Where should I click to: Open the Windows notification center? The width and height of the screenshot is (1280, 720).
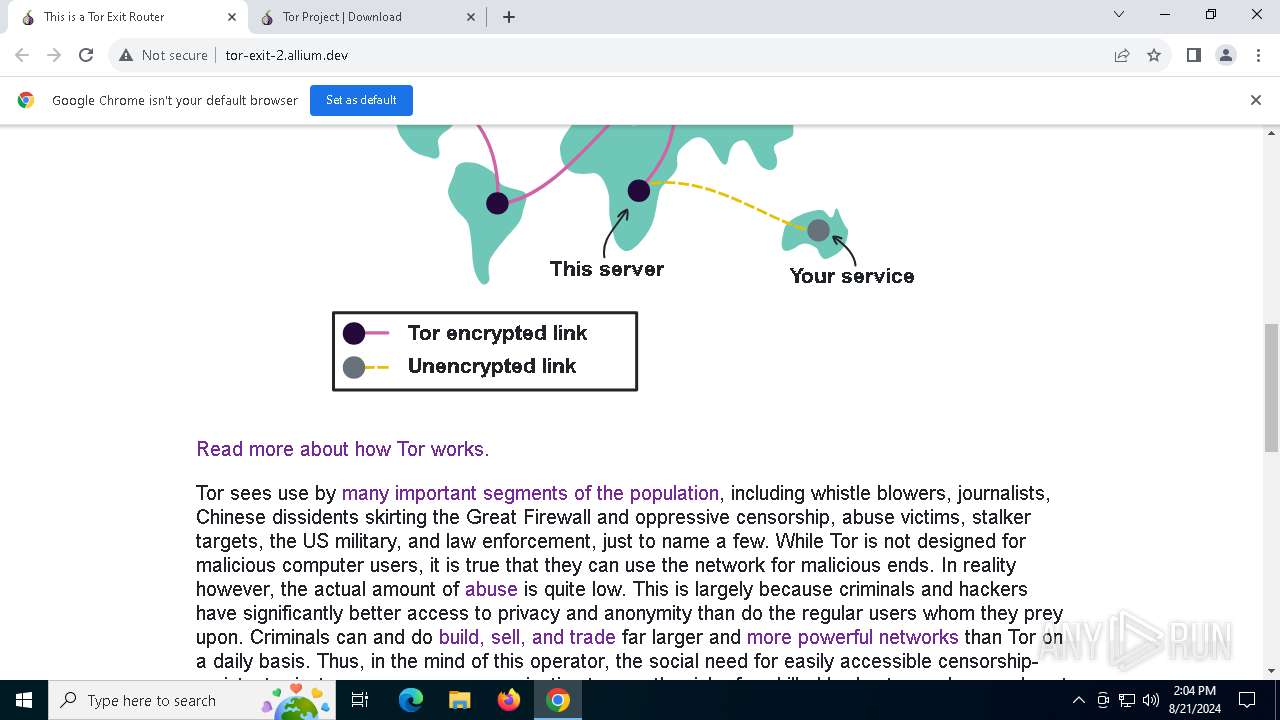pyautogui.click(x=1247, y=700)
